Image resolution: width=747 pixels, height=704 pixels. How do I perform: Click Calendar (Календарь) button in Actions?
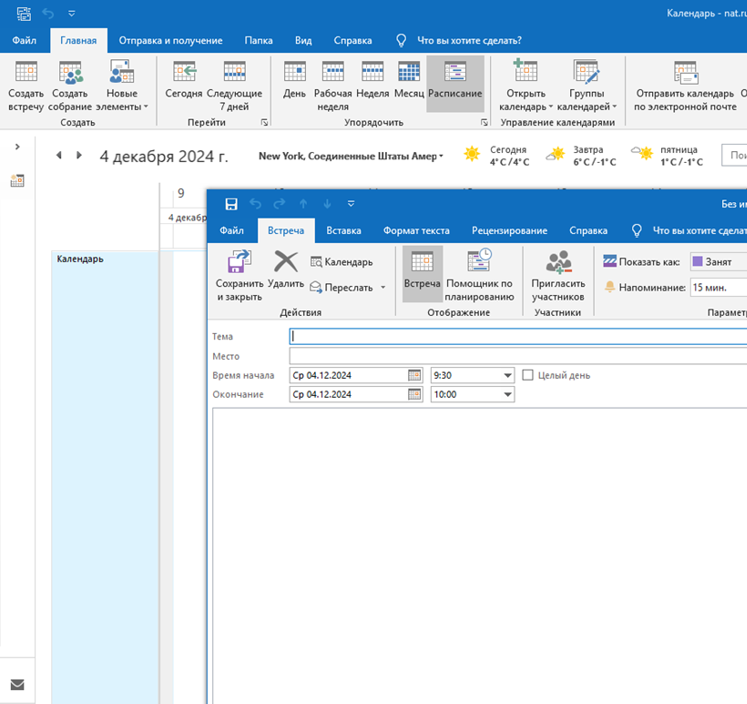[342, 262]
